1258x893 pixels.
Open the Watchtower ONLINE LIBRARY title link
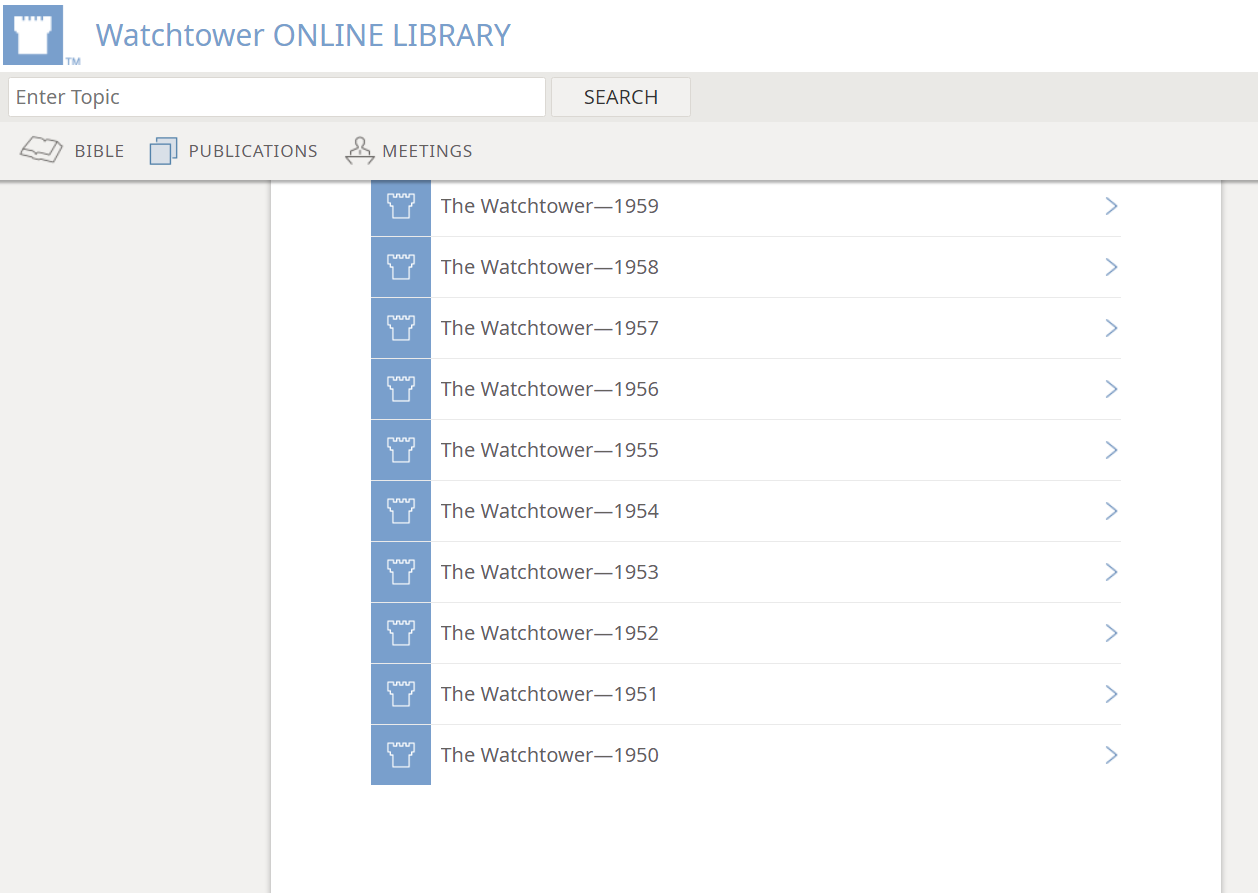[303, 35]
